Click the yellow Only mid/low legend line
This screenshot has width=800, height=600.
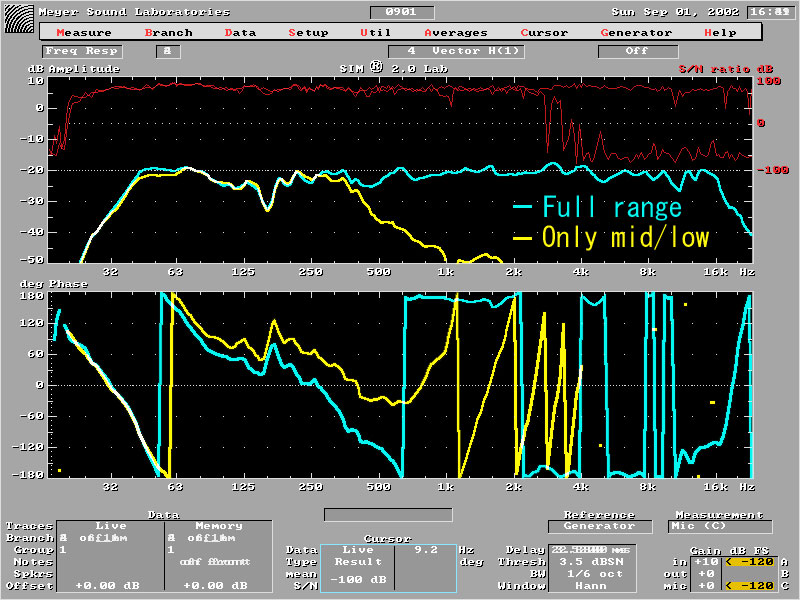(522, 238)
